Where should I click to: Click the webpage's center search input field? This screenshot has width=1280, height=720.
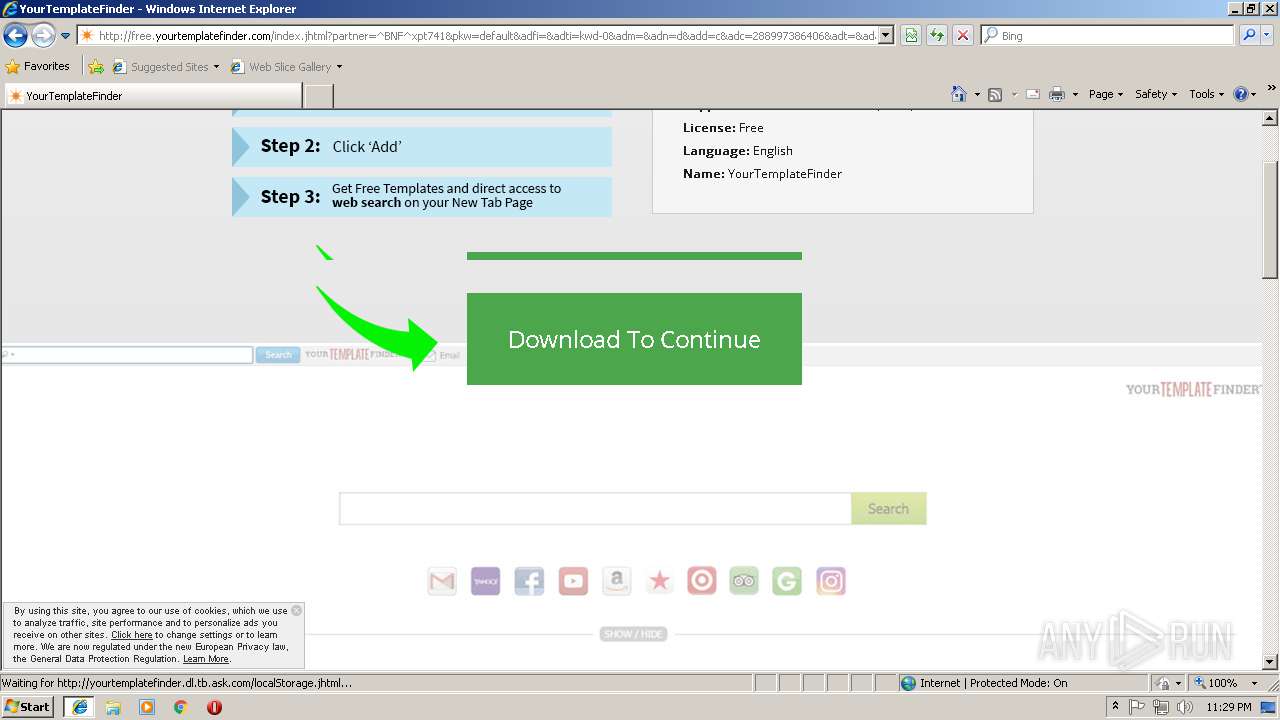(x=595, y=509)
